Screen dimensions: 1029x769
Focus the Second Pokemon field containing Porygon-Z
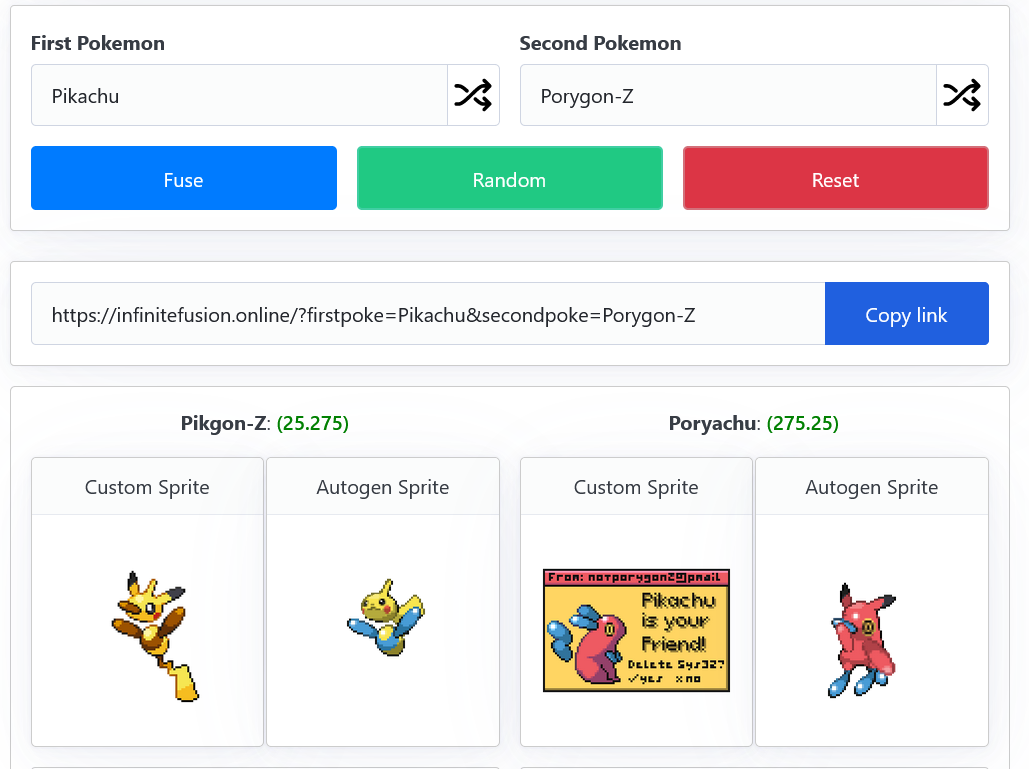click(728, 96)
